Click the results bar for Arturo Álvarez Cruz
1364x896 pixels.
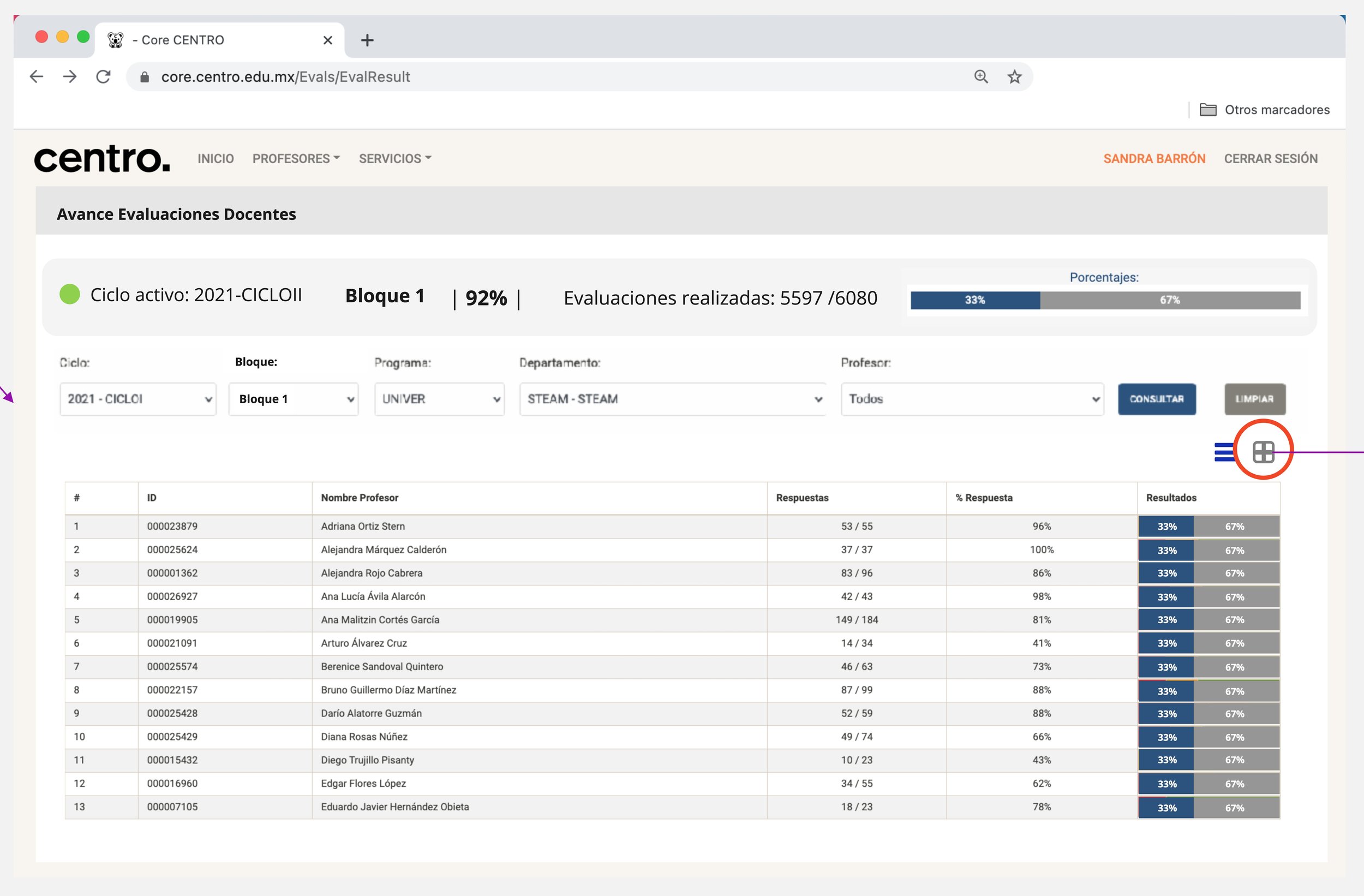coord(1209,643)
